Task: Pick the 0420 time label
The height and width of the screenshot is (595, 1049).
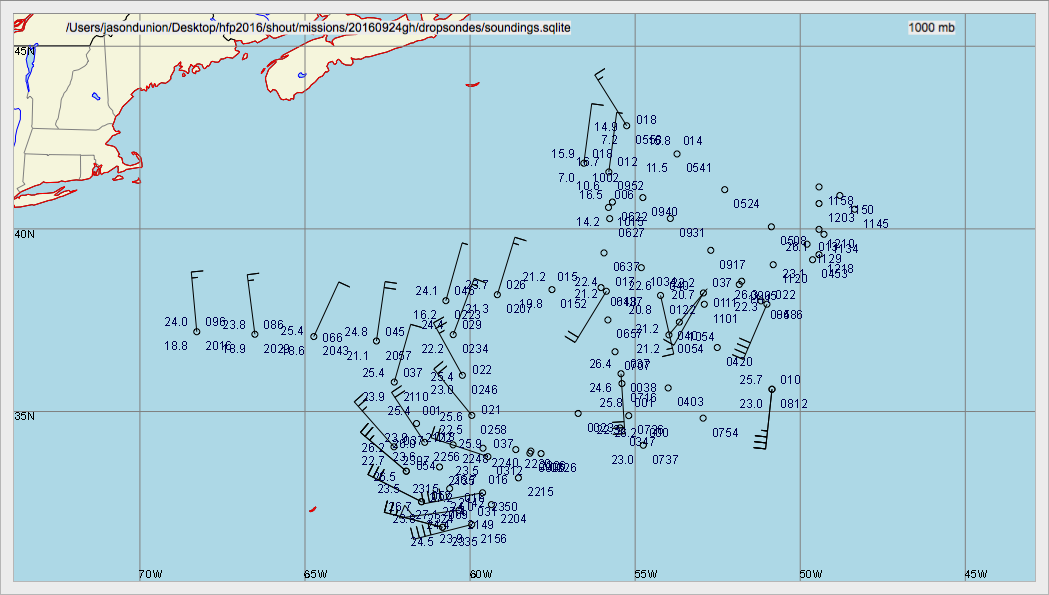Action: (x=739, y=362)
